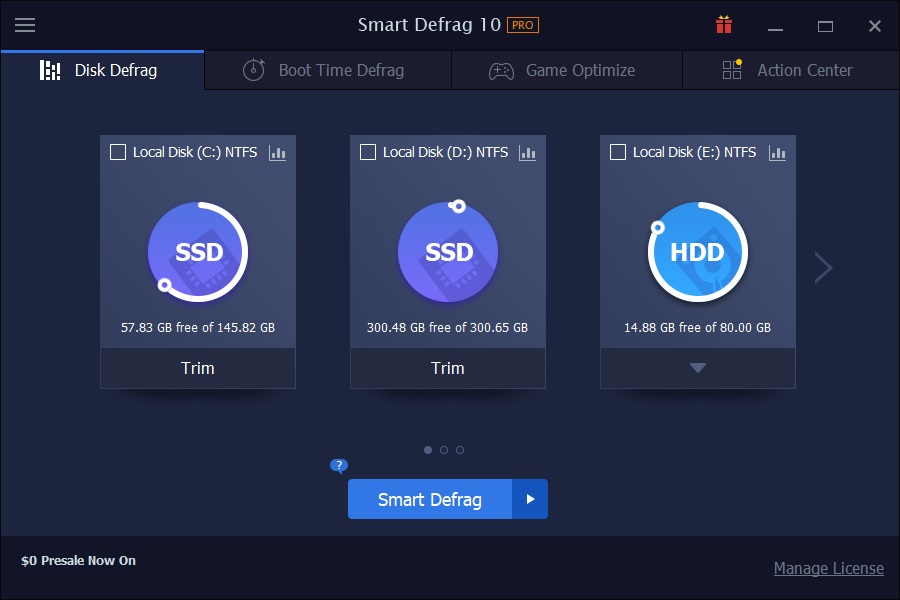Click Trim button for Local Disk (D:)
The image size is (900, 600).
448,368
